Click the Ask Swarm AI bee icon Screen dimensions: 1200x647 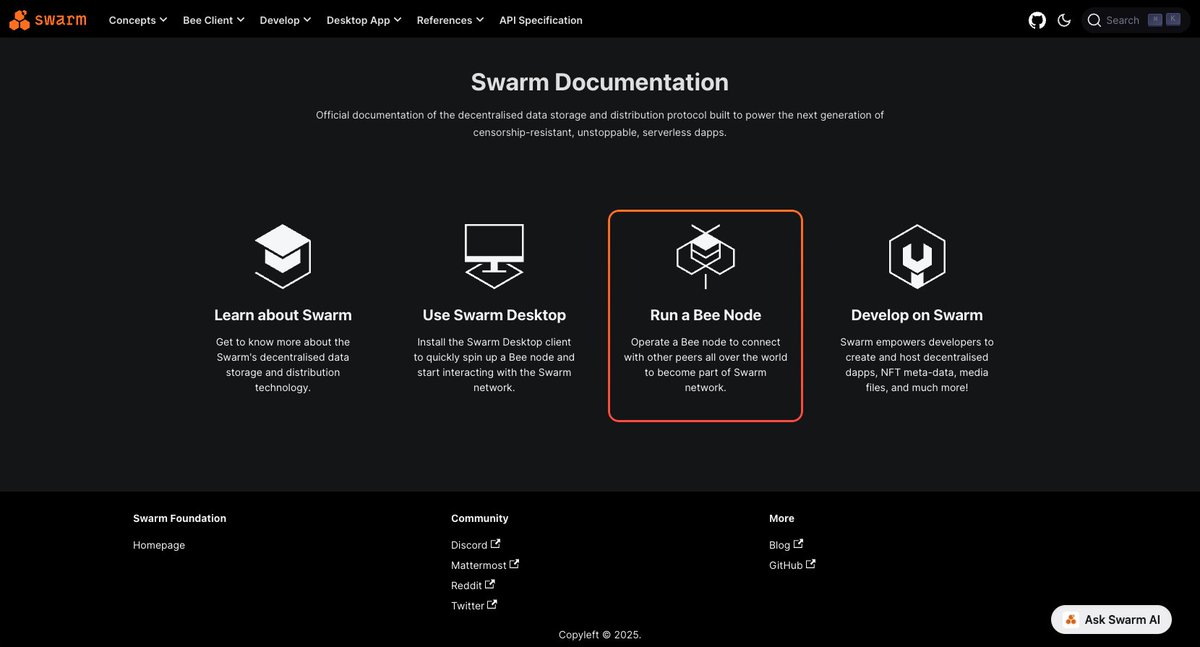(1071, 620)
